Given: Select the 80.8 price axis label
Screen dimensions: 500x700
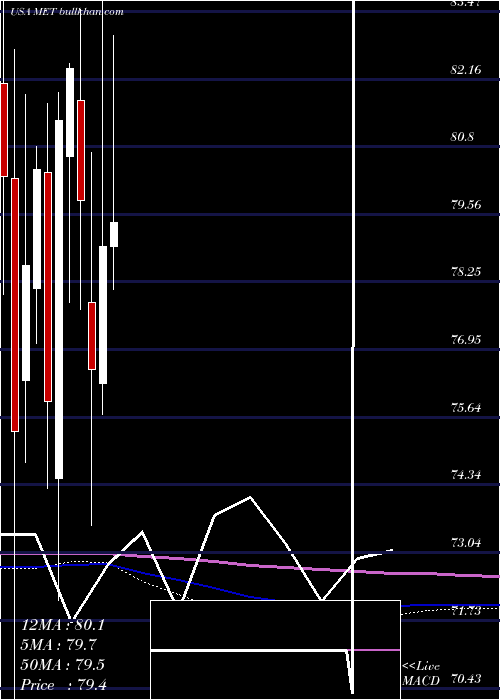Looking at the screenshot, I should [462, 137].
